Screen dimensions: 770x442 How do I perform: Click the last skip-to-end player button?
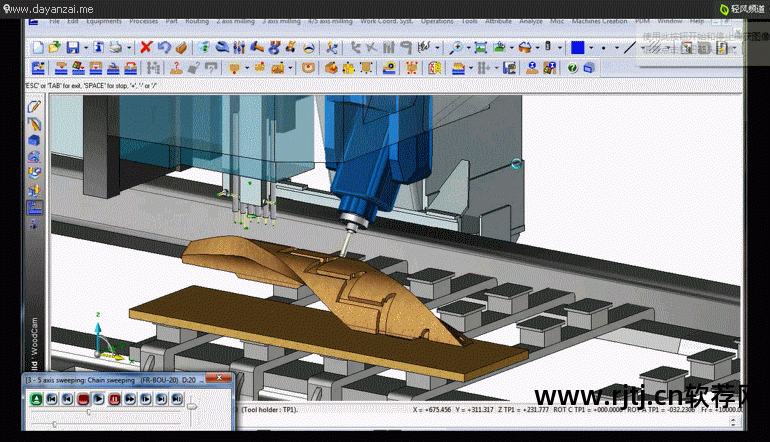177,399
